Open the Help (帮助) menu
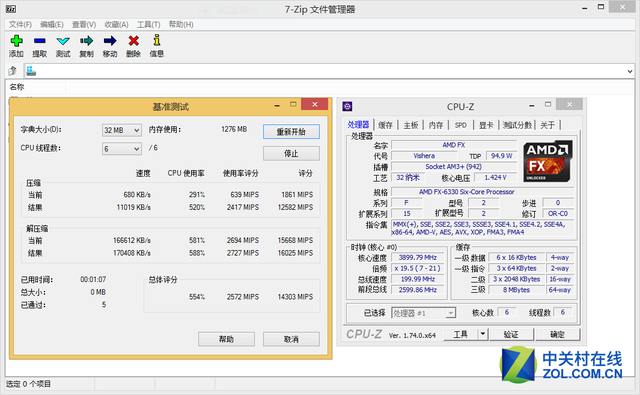Viewport: 640px width, 395px height. (181, 24)
